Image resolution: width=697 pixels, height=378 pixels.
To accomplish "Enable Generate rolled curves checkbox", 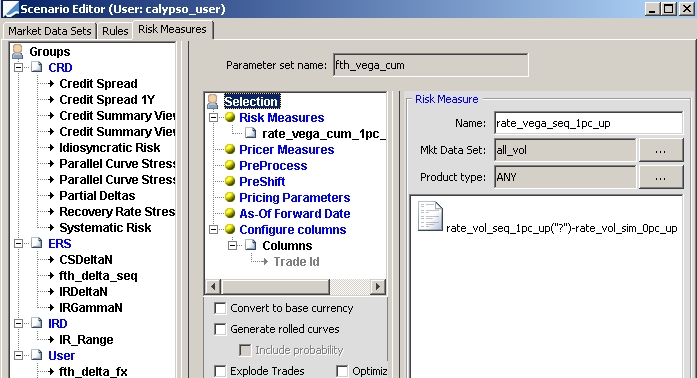I will tap(220, 329).
